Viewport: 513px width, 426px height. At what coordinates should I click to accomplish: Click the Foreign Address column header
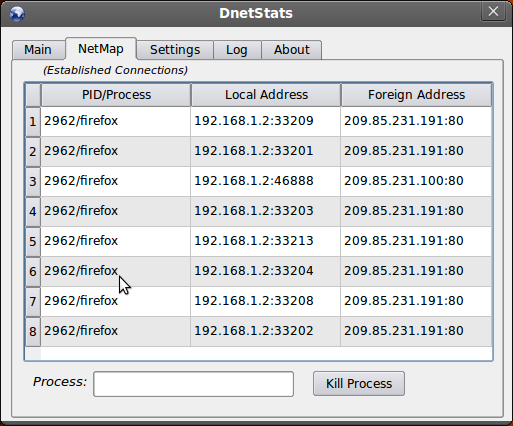tap(416, 95)
